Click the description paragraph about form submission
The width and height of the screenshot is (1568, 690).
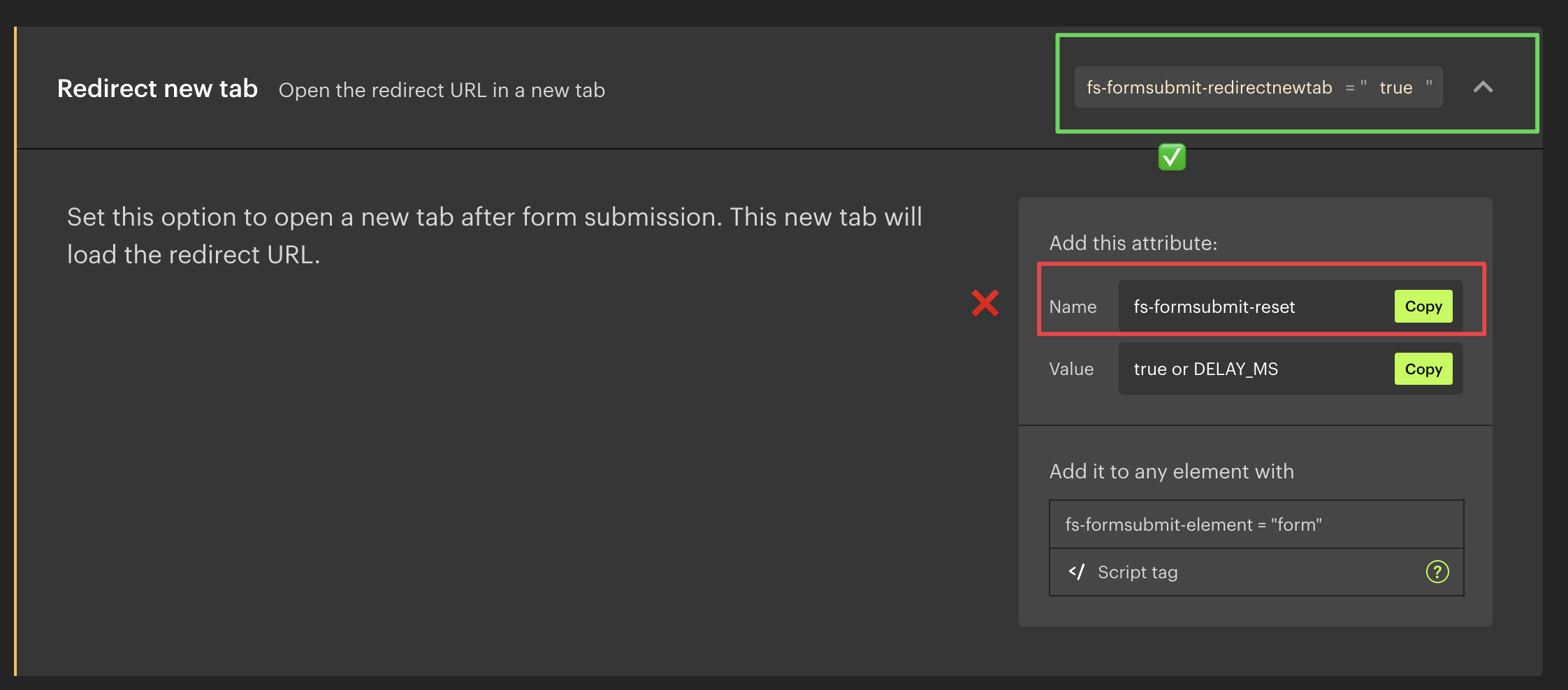(x=494, y=235)
